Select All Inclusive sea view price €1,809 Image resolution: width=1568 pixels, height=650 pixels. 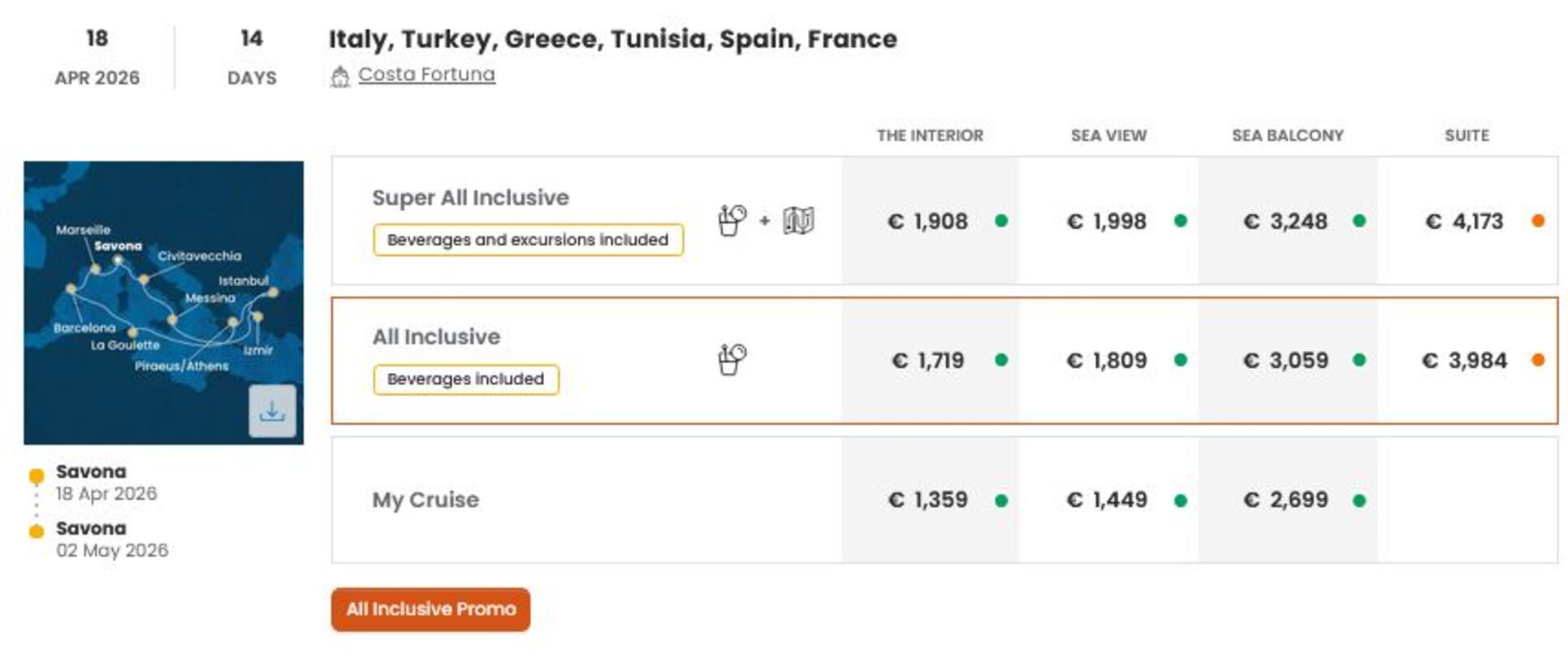1106,360
